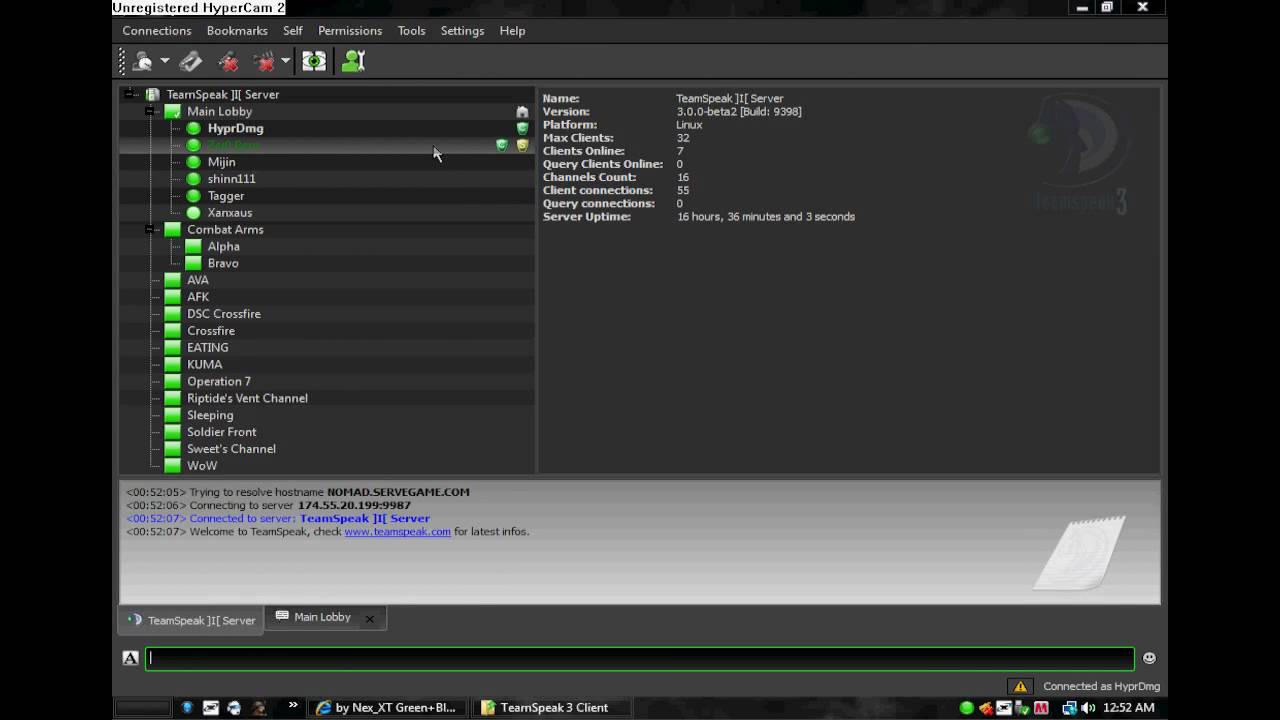The image size is (1280, 720).
Task: Open the Bookmarks menu
Action: click(237, 31)
